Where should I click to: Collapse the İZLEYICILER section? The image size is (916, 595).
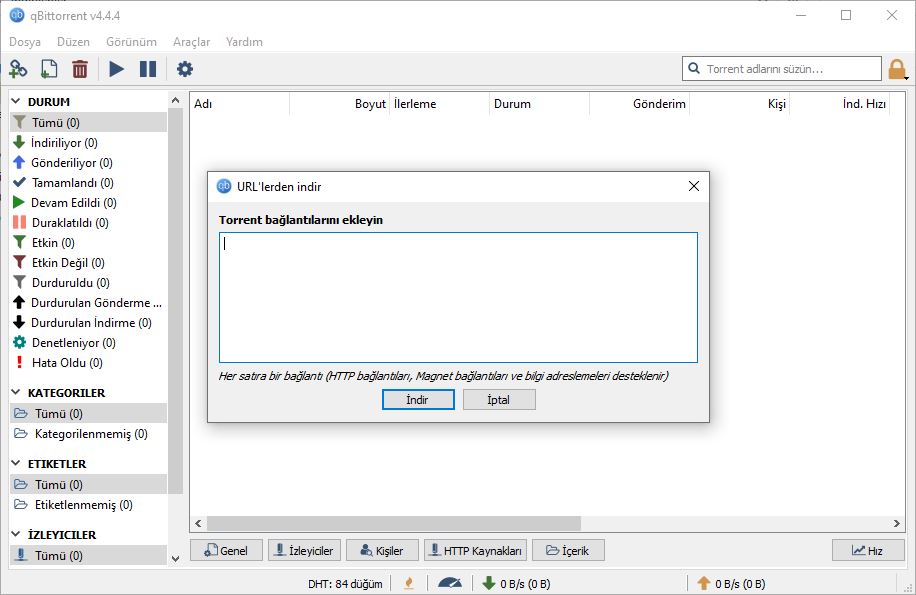tap(16, 534)
